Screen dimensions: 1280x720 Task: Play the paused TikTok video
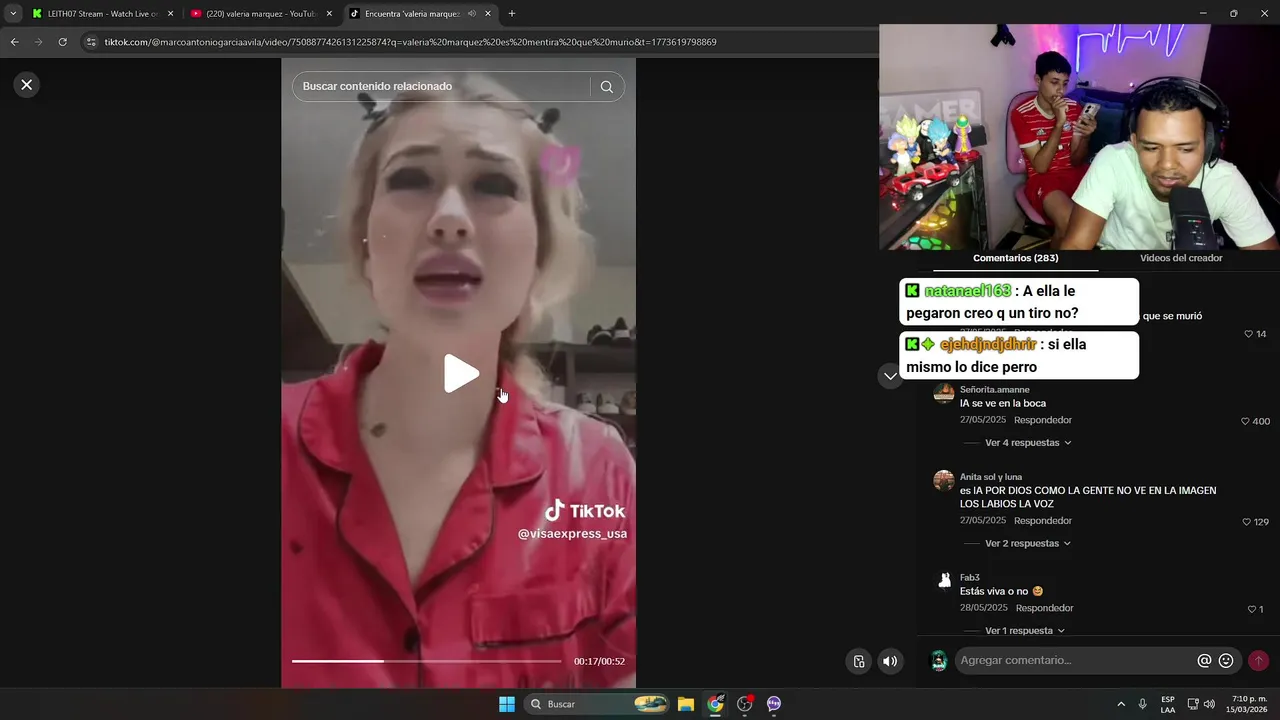tap(461, 373)
